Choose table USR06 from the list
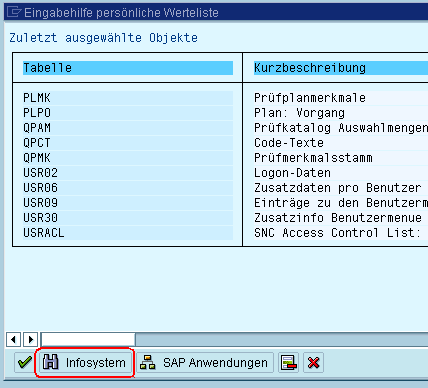The width and height of the screenshot is (428, 388). 128,188
